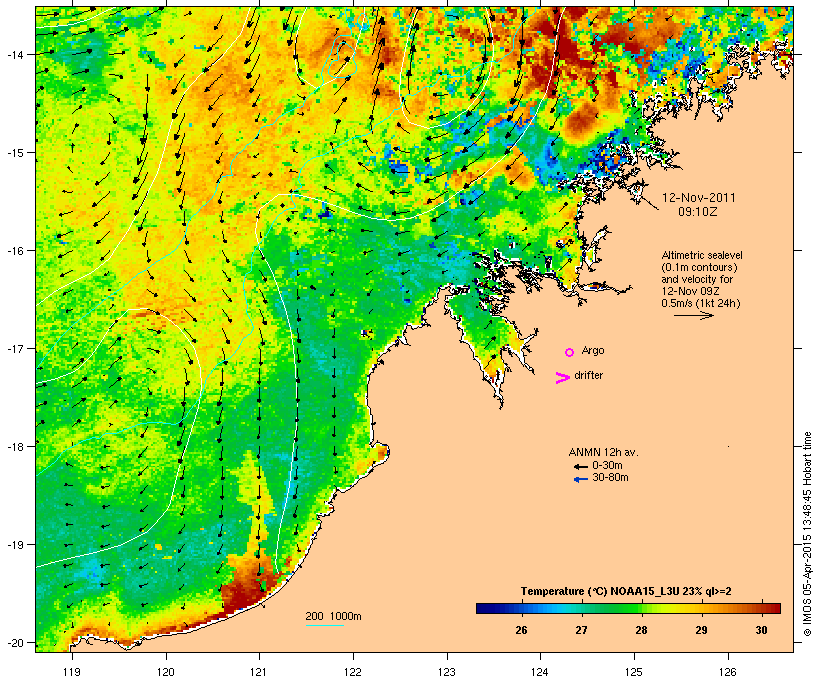The image size is (820, 680).
Task: Click the 0-30m depth label
Action: (x=607, y=465)
